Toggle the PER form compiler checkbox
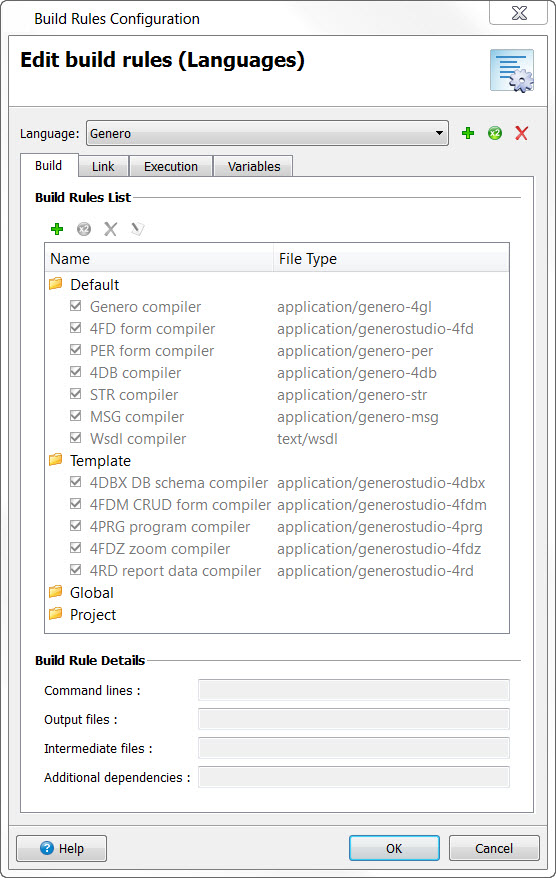The height and width of the screenshot is (878, 556). [x=76, y=350]
